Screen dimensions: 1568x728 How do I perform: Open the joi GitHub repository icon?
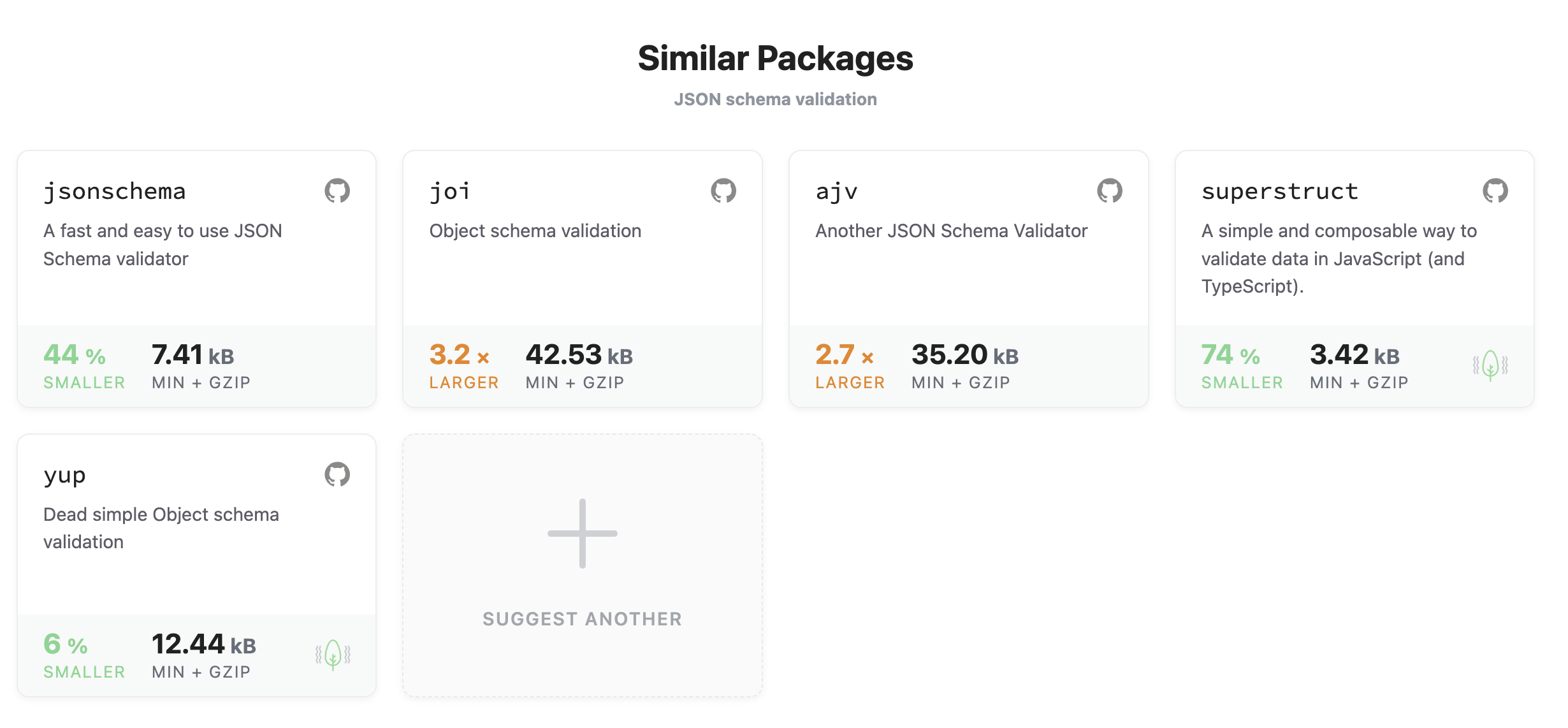pyautogui.click(x=723, y=191)
